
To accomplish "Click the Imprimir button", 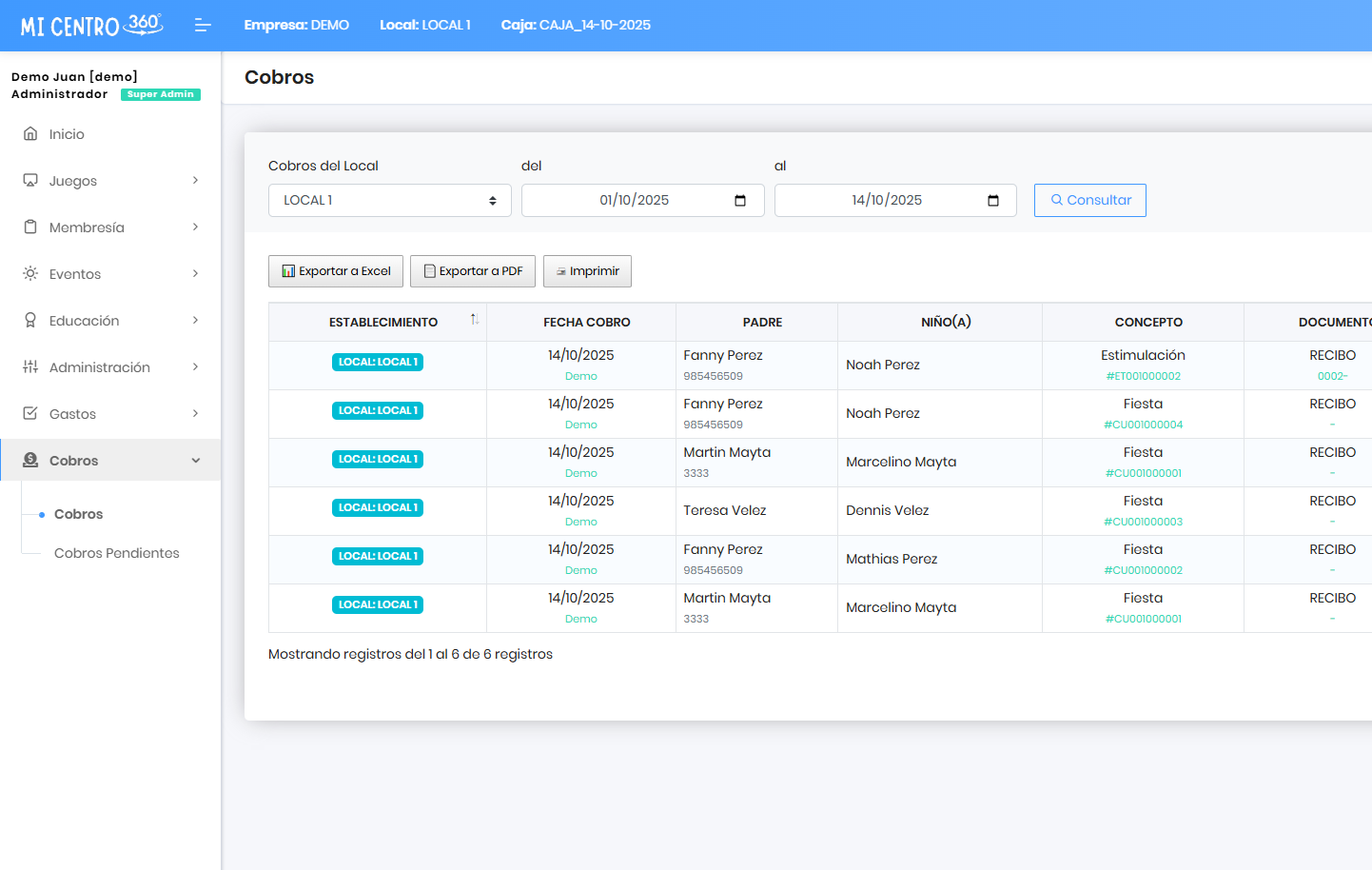I will 587,271.
